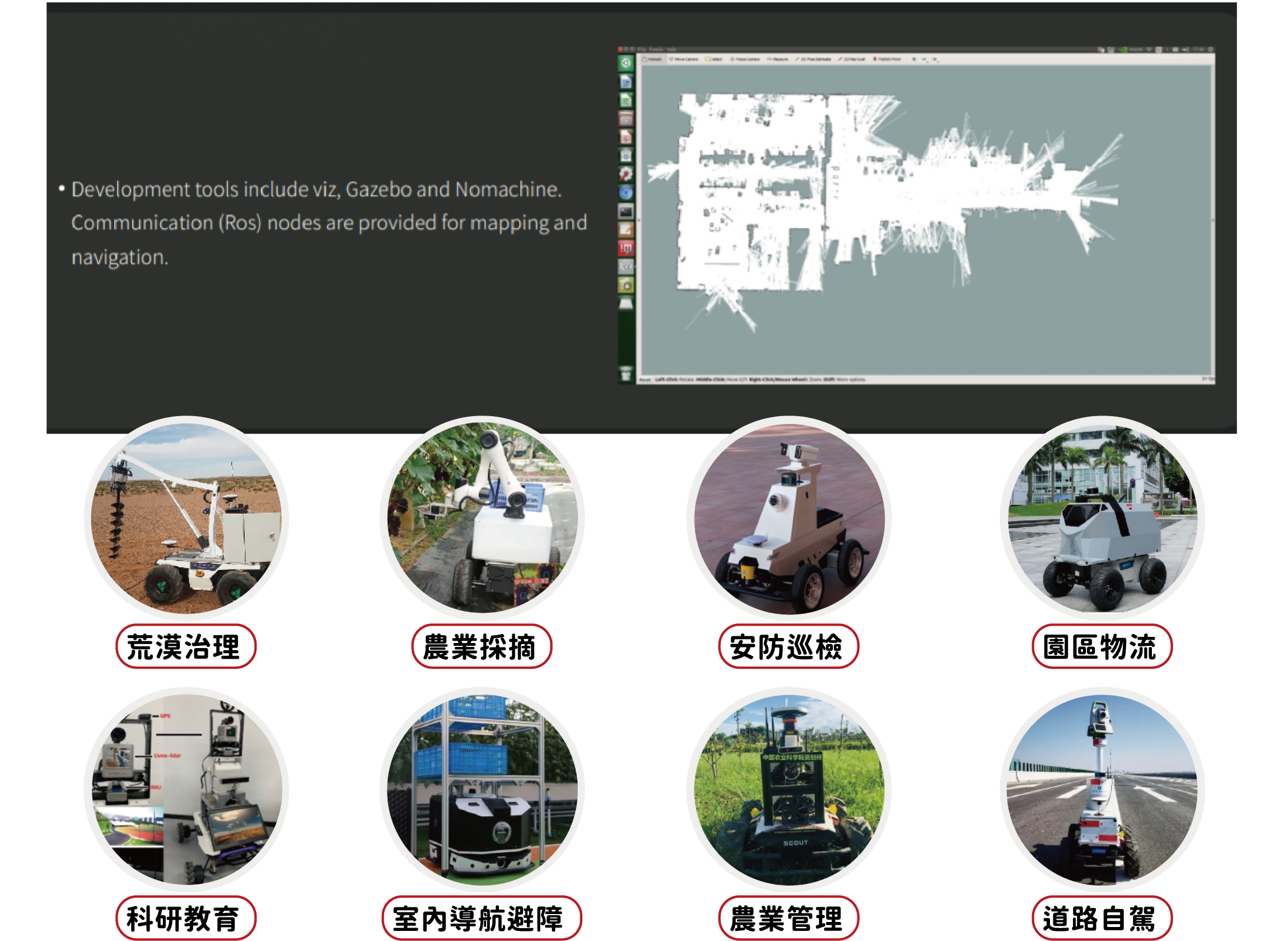Open the terminal from the Ubuntu dock

(626, 212)
